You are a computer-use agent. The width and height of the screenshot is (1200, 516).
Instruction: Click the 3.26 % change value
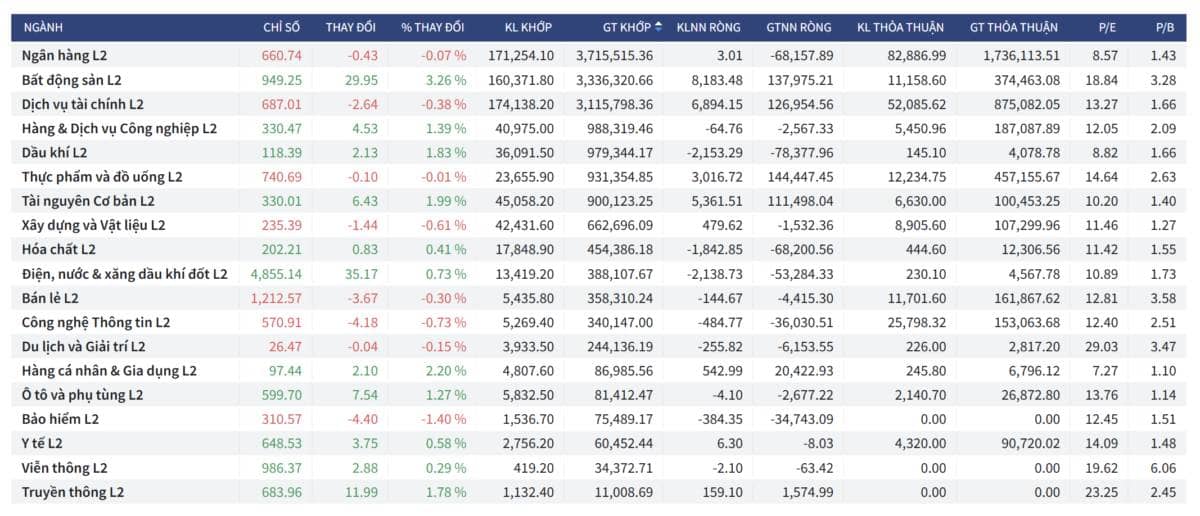click(x=445, y=79)
